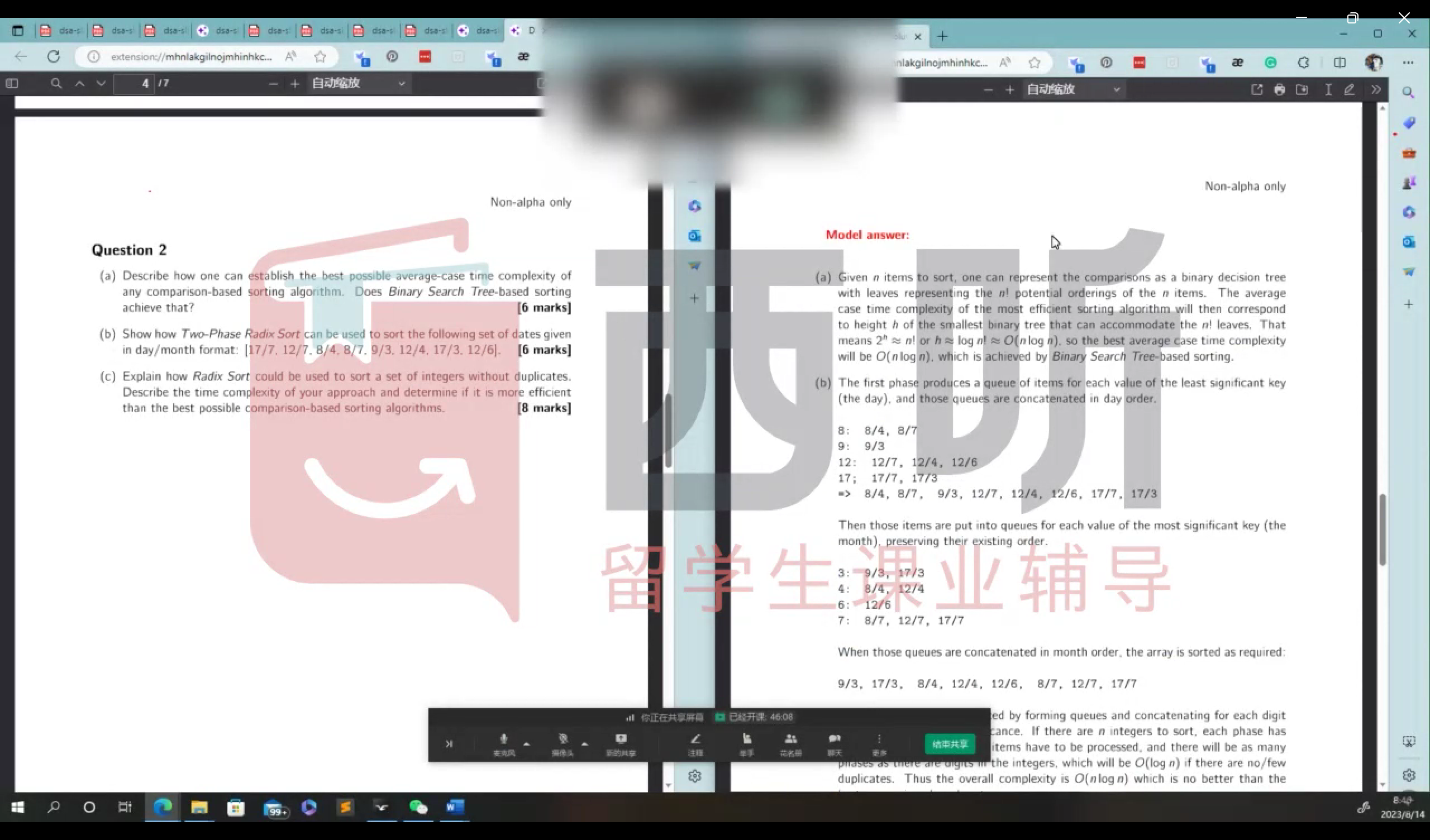Start read aloud in left browser window

pos(291,56)
